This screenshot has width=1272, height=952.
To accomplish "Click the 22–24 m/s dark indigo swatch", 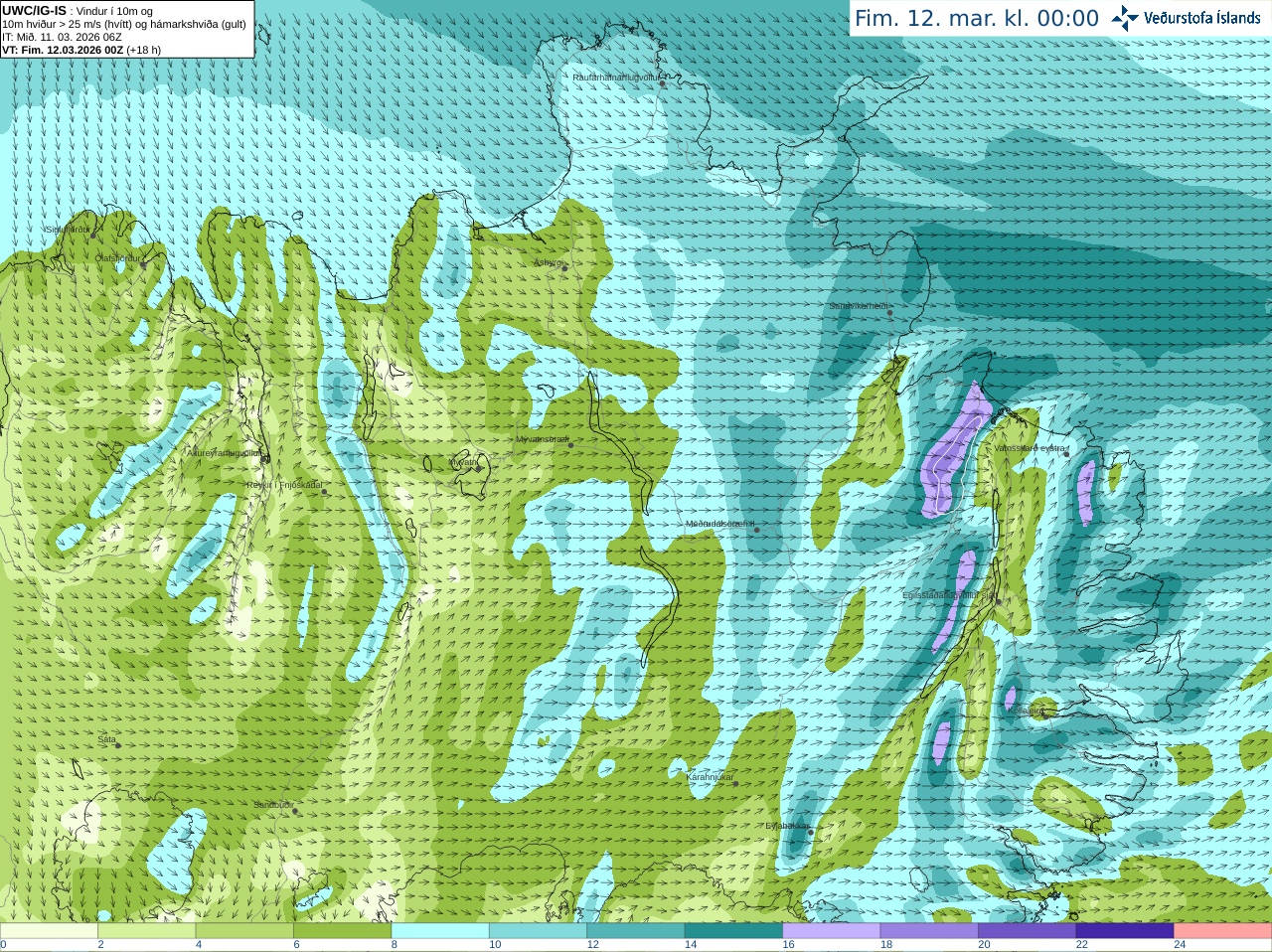I will click(x=1125, y=931).
